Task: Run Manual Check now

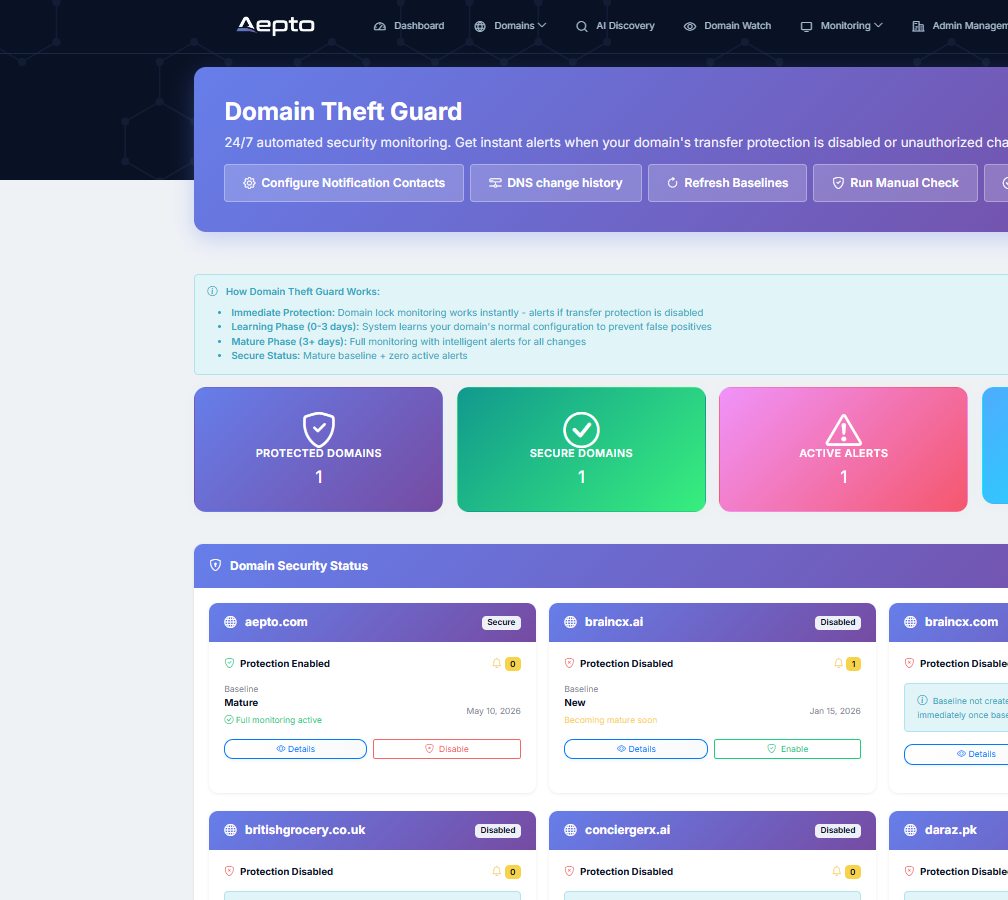Action: (x=896, y=183)
